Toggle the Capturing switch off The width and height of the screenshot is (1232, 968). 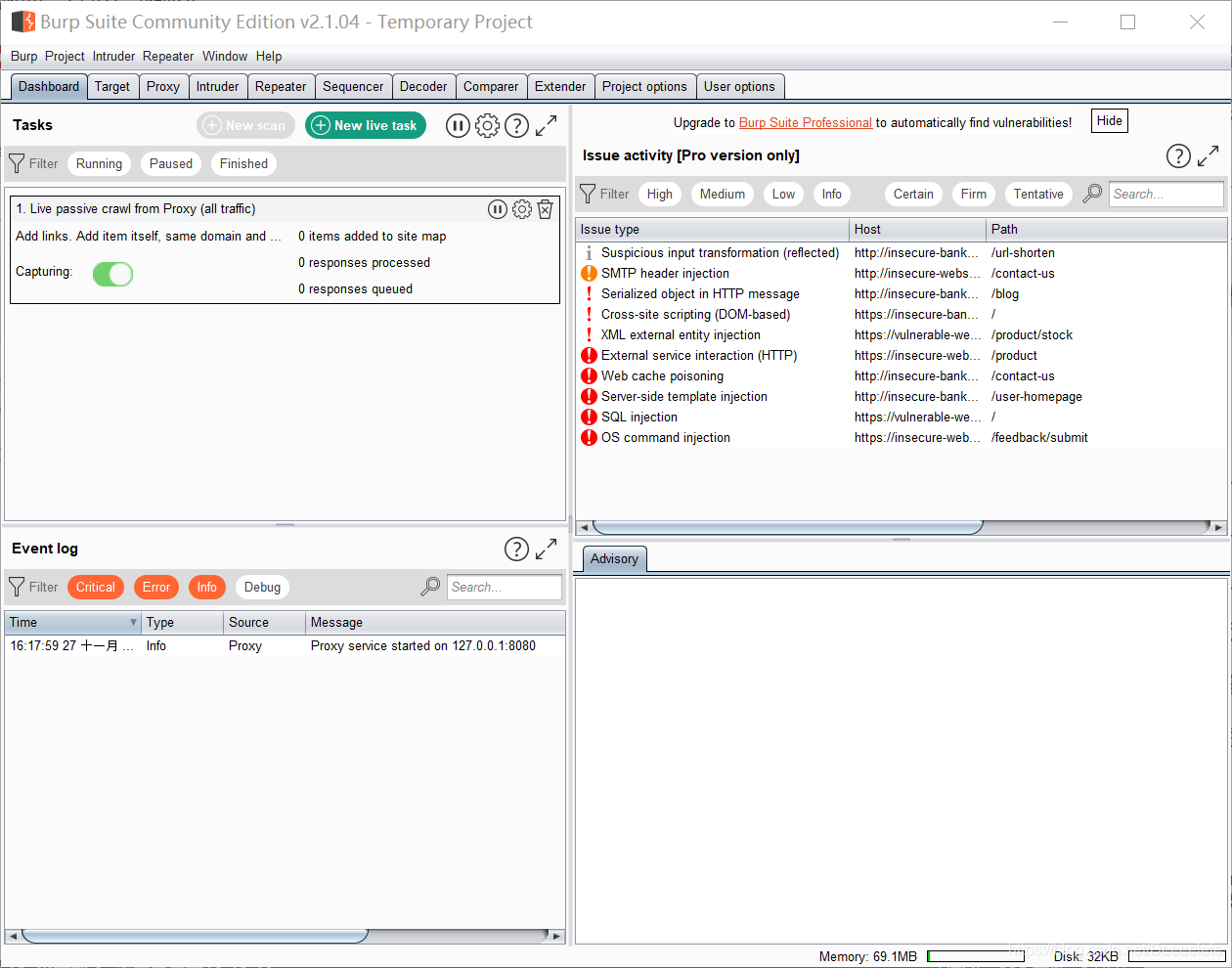coord(112,274)
